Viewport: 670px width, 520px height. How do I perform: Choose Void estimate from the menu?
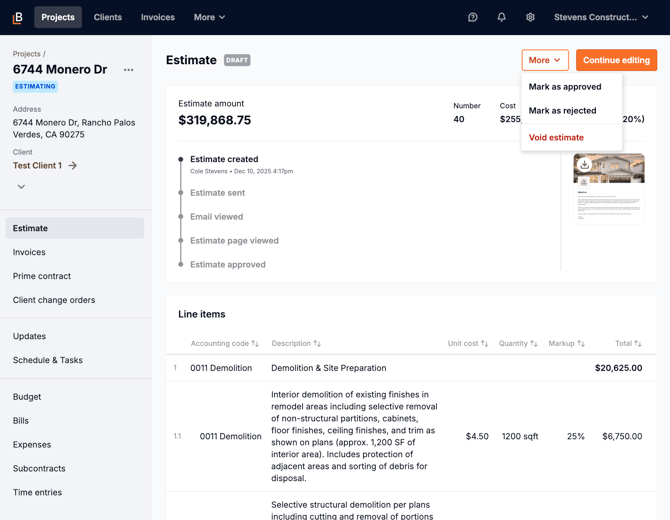point(556,138)
